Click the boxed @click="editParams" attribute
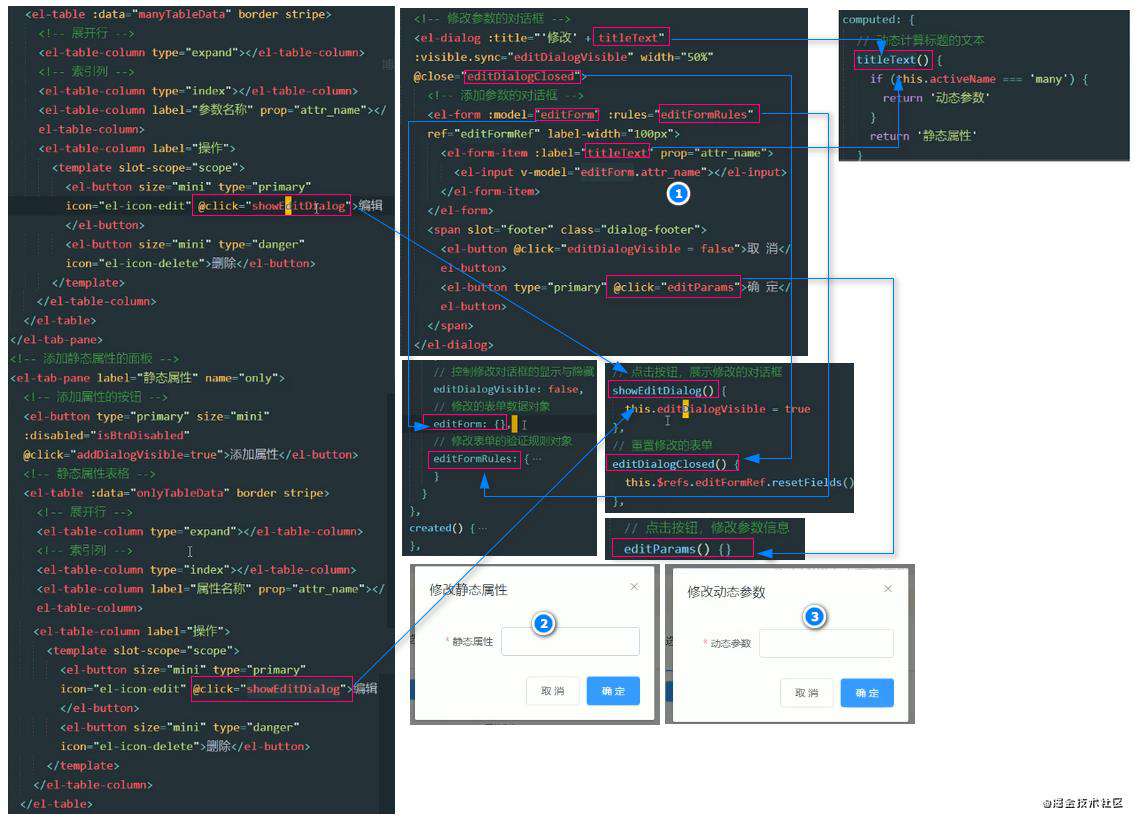 [674, 287]
